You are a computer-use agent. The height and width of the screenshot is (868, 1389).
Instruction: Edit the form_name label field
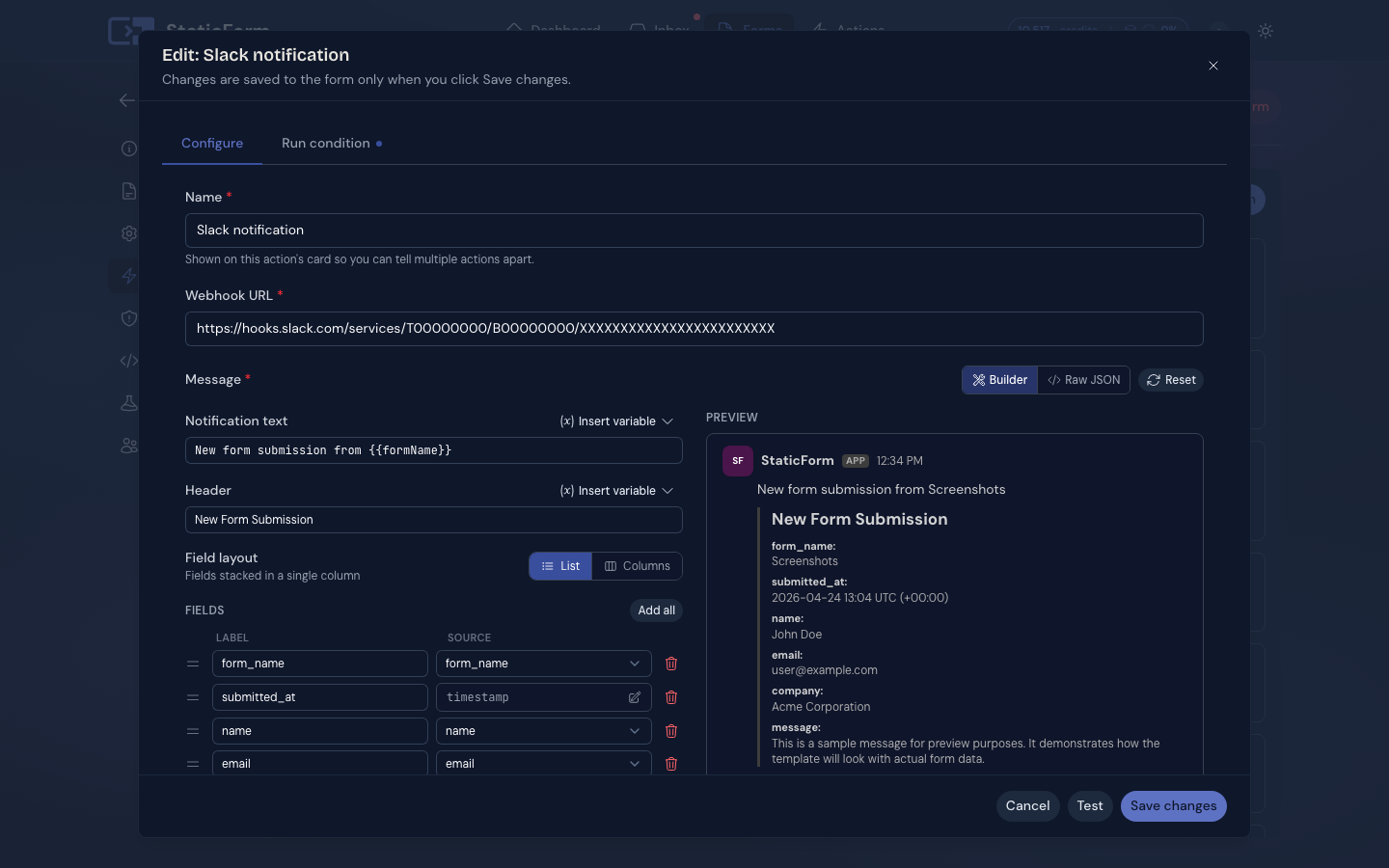pyautogui.click(x=320, y=664)
